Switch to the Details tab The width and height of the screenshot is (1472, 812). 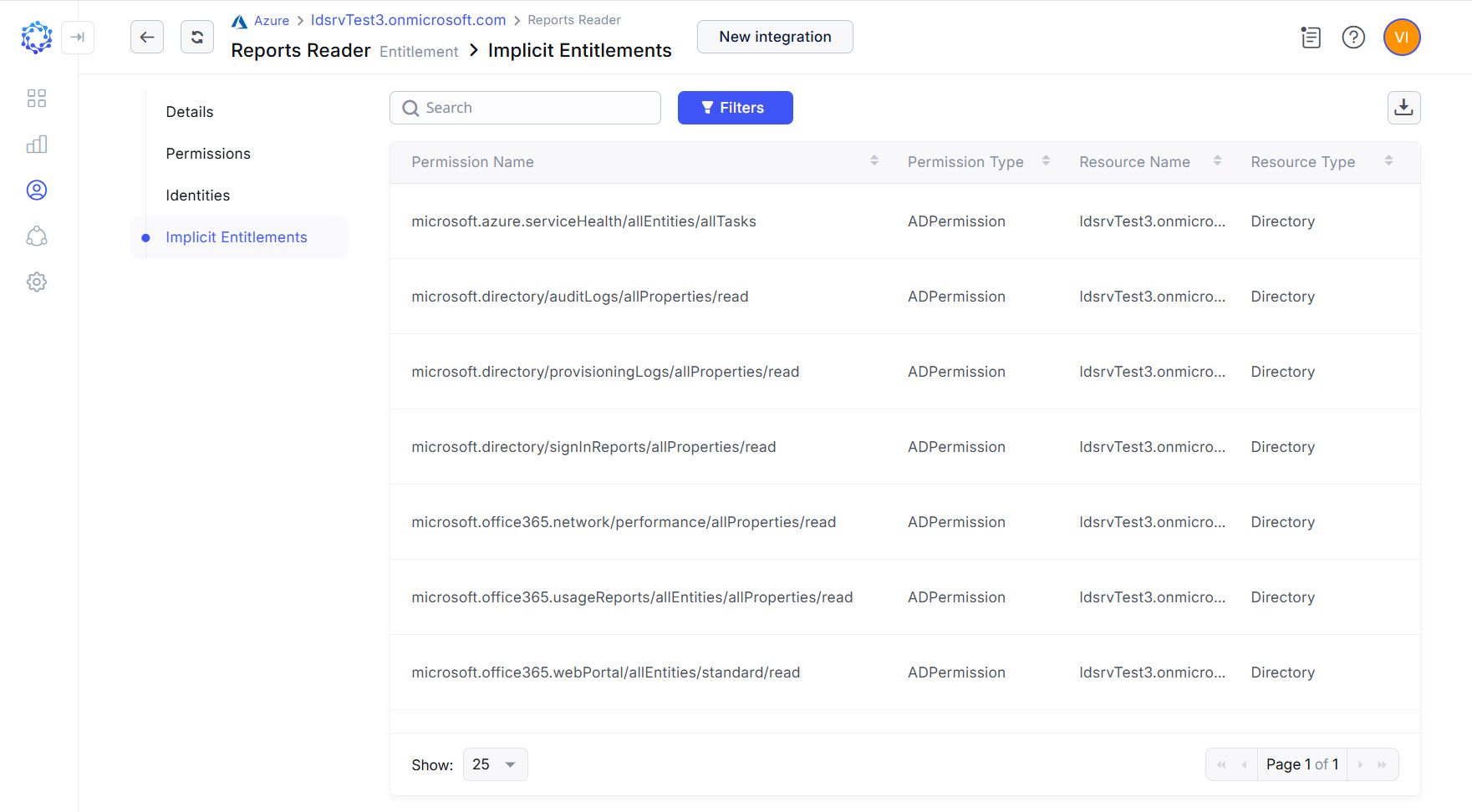[190, 112]
